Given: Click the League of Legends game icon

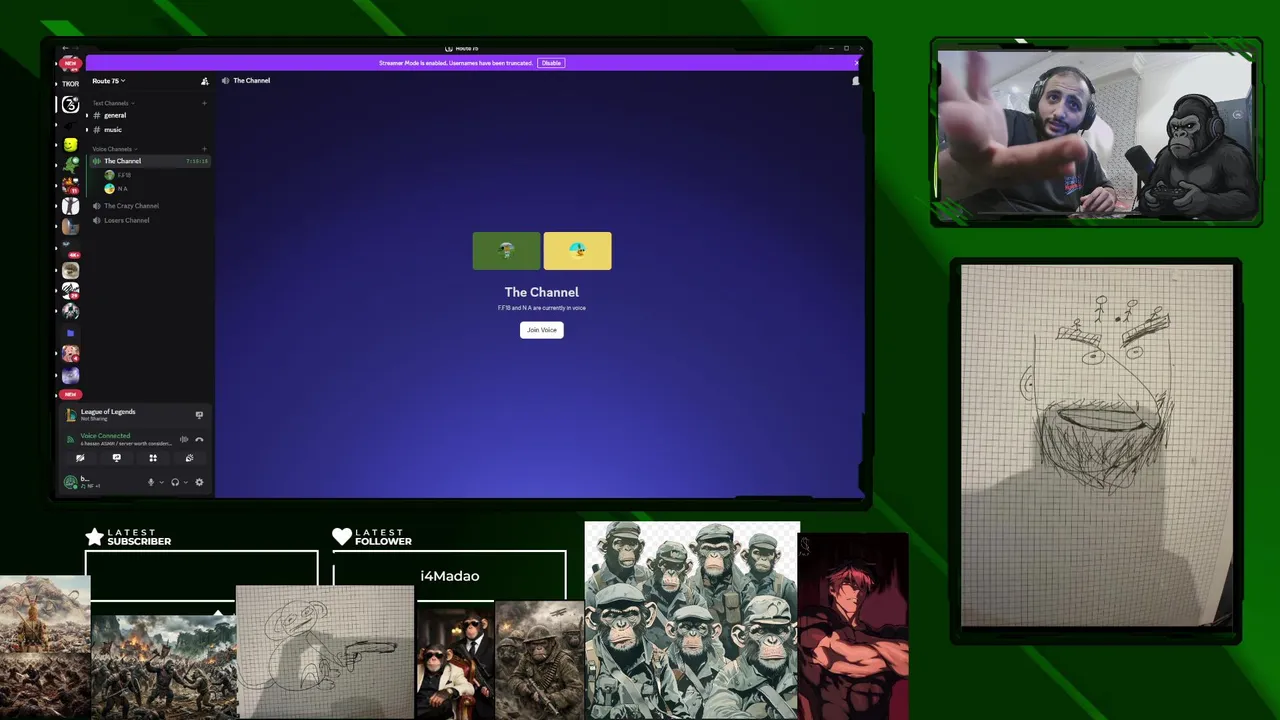Looking at the screenshot, I should (70, 415).
